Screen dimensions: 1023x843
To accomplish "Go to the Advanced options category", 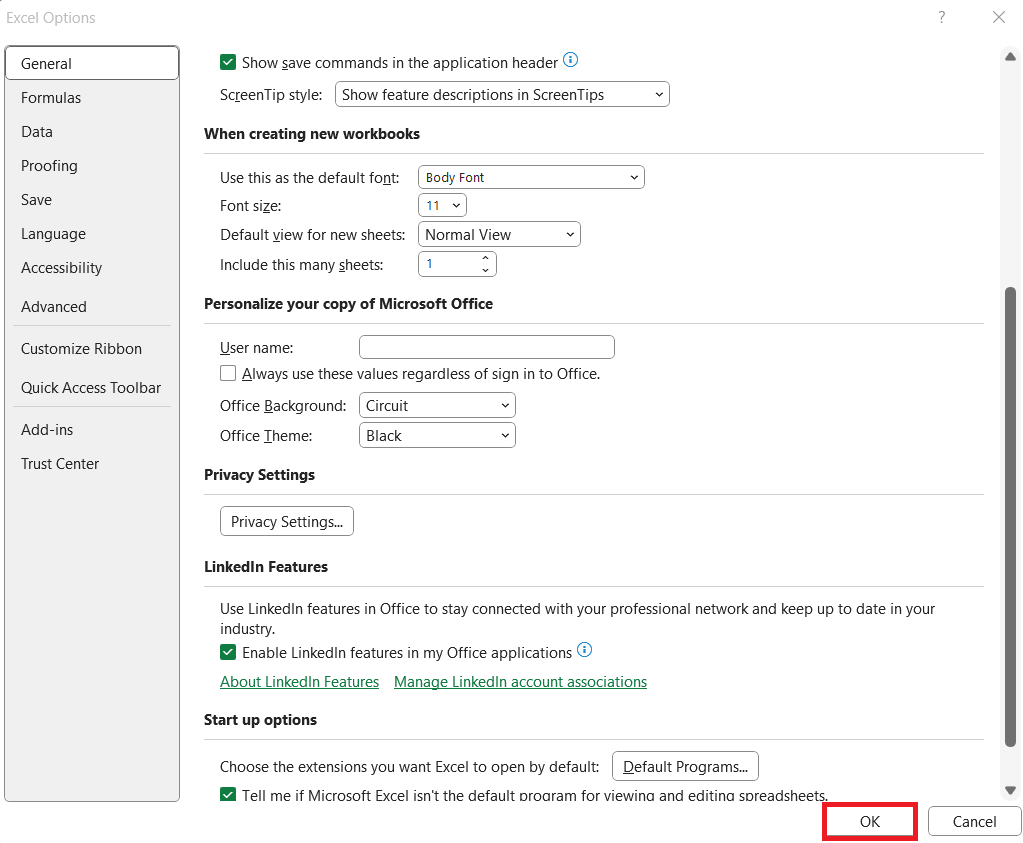I will (x=92, y=307).
